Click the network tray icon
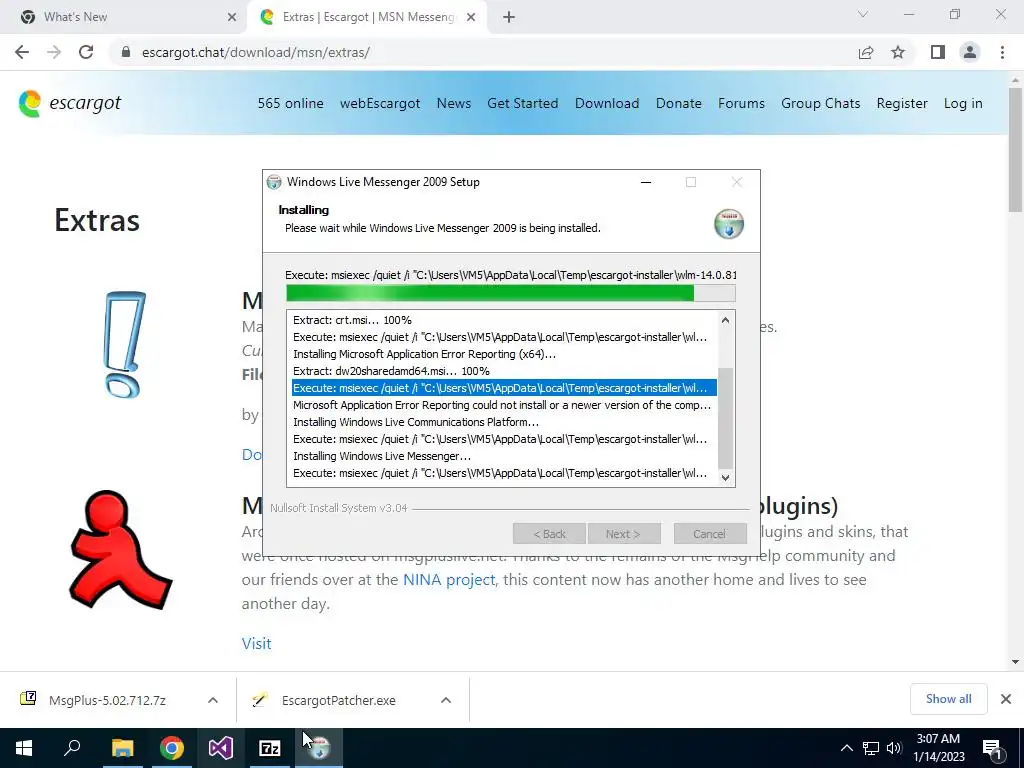Image resolution: width=1024 pixels, height=768 pixels. [x=871, y=748]
